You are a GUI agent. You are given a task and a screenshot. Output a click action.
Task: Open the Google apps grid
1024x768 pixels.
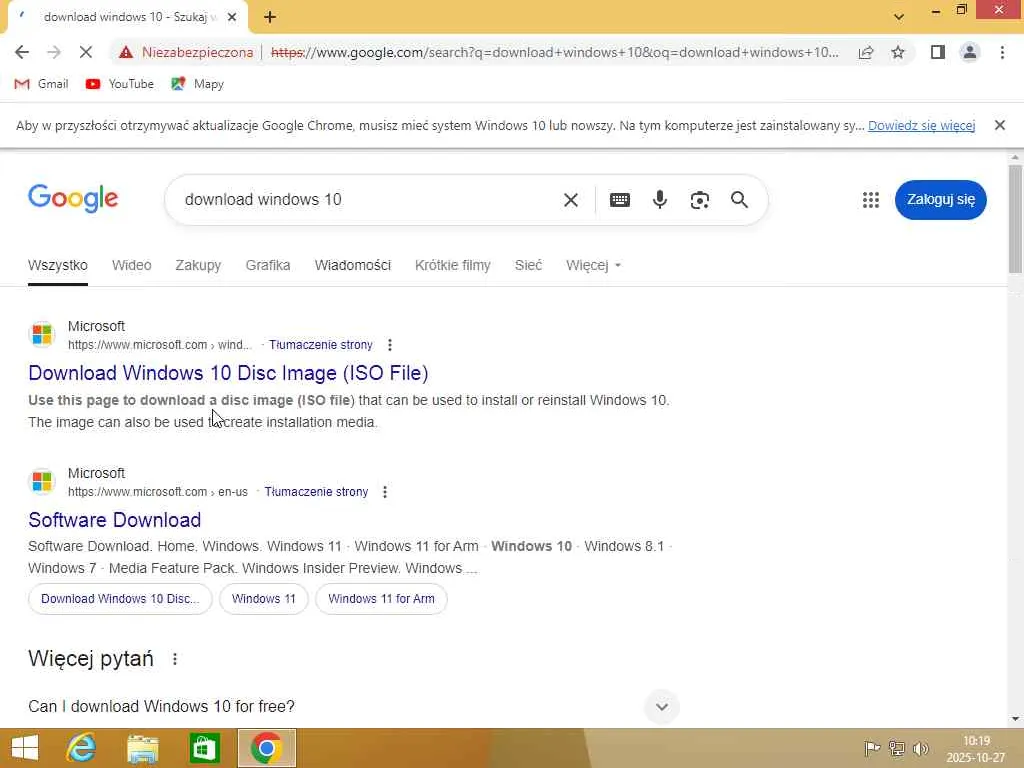[871, 200]
